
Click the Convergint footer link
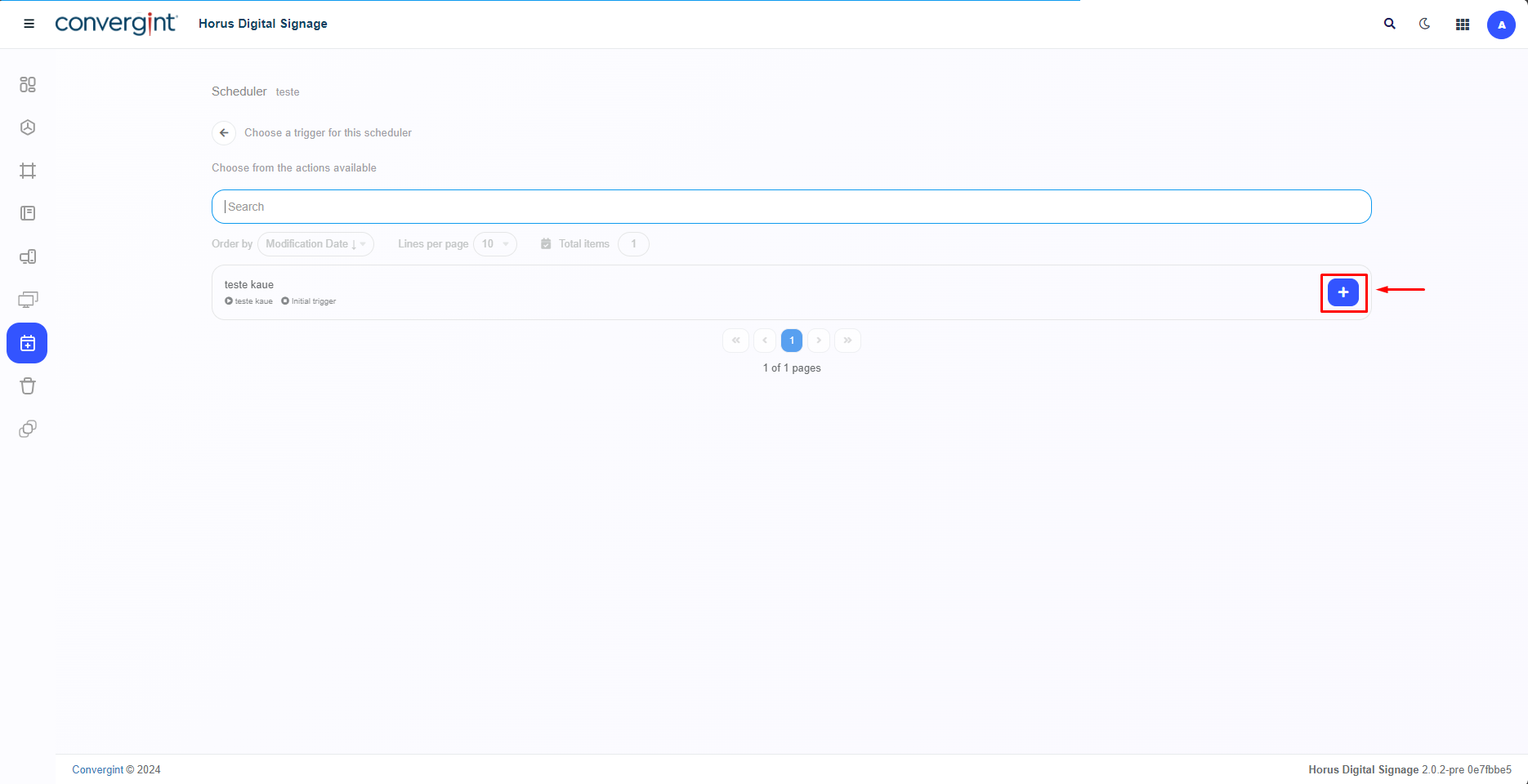coord(97,769)
